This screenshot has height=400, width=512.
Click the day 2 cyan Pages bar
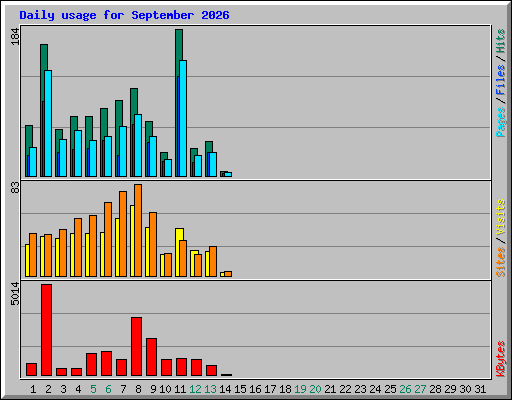[48, 123]
